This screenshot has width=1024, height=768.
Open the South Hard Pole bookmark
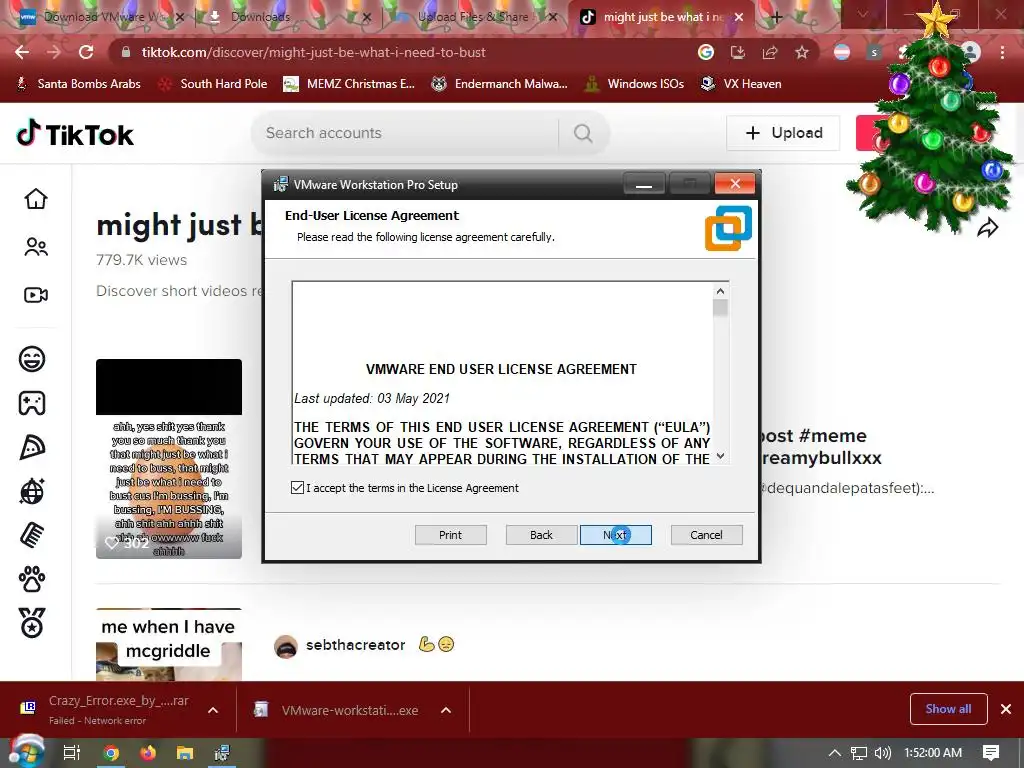click(214, 84)
